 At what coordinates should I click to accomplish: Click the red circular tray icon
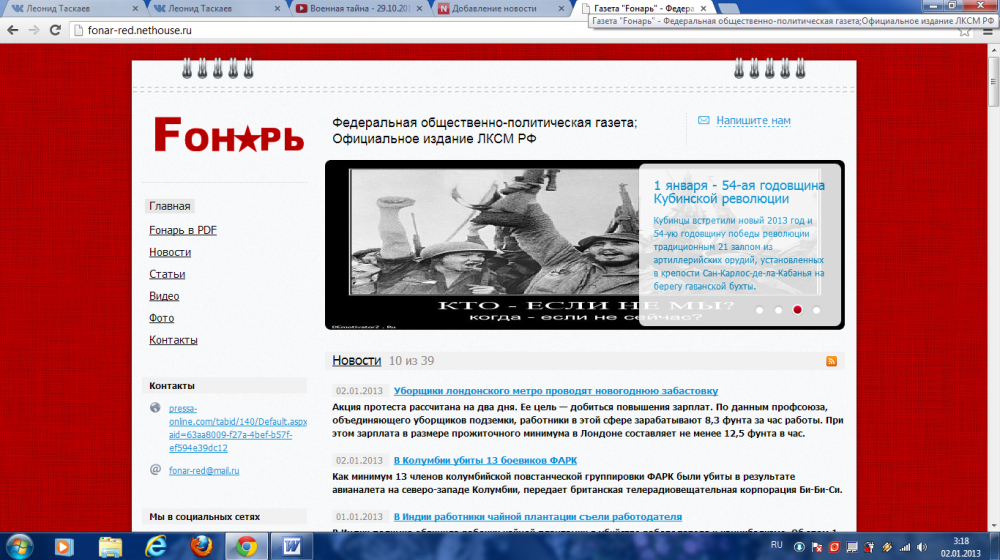point(834,547)
